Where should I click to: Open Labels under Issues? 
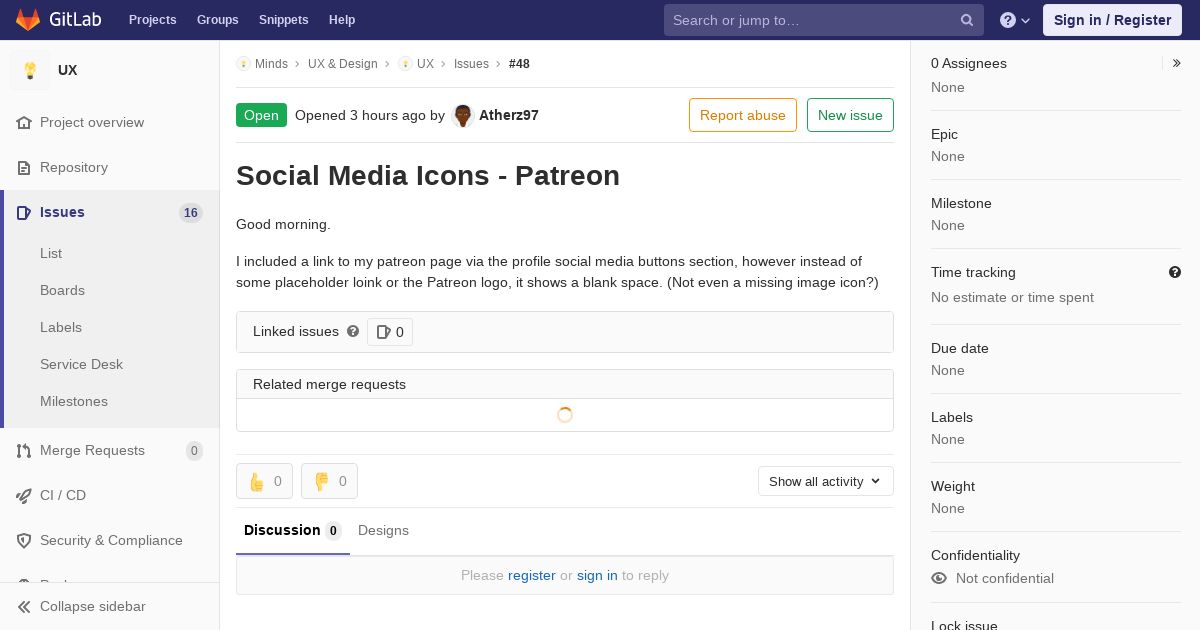pos(61,327)
